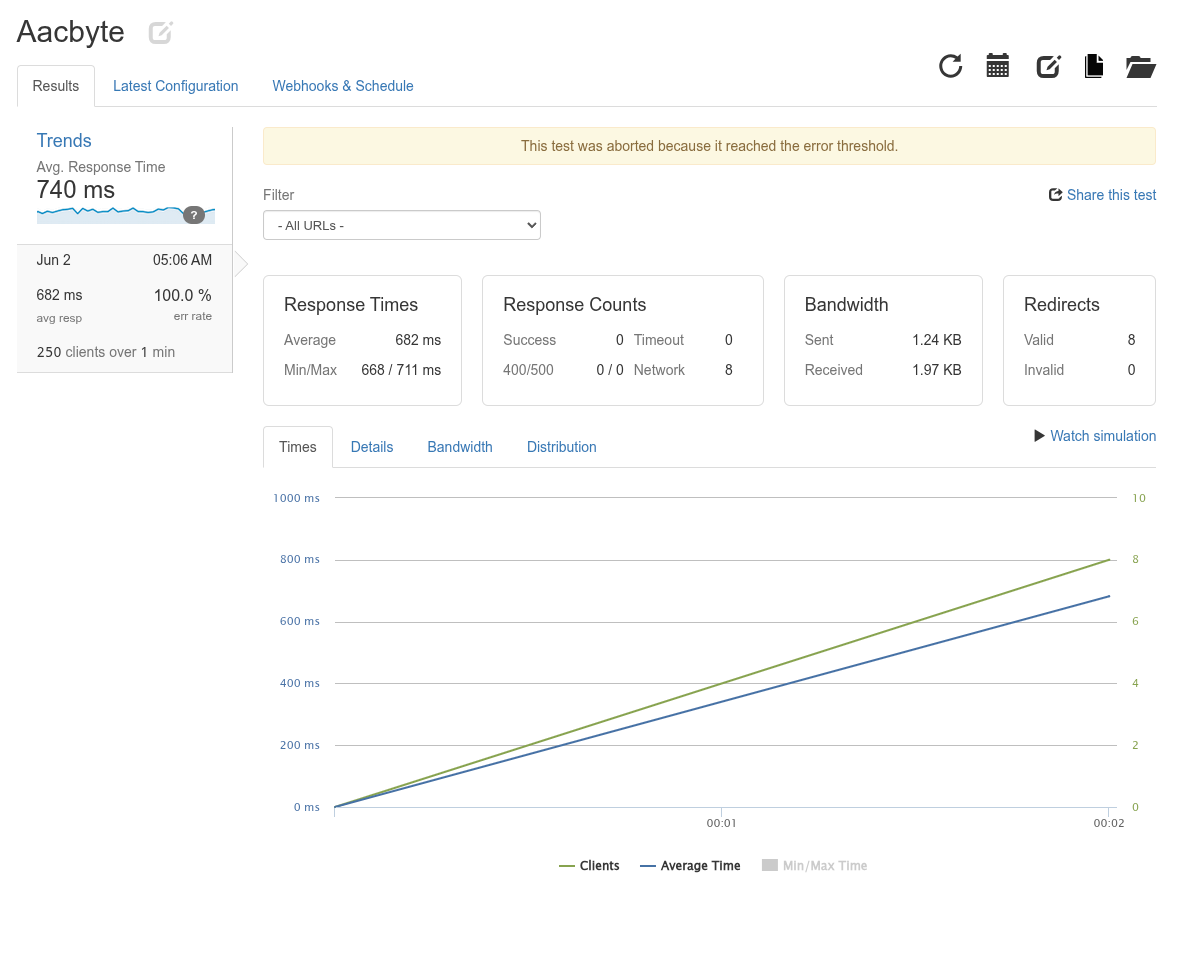Viewport: 1204px width, 954px height.
Task: Click the Trends heading link
Action: pos(64,141)
